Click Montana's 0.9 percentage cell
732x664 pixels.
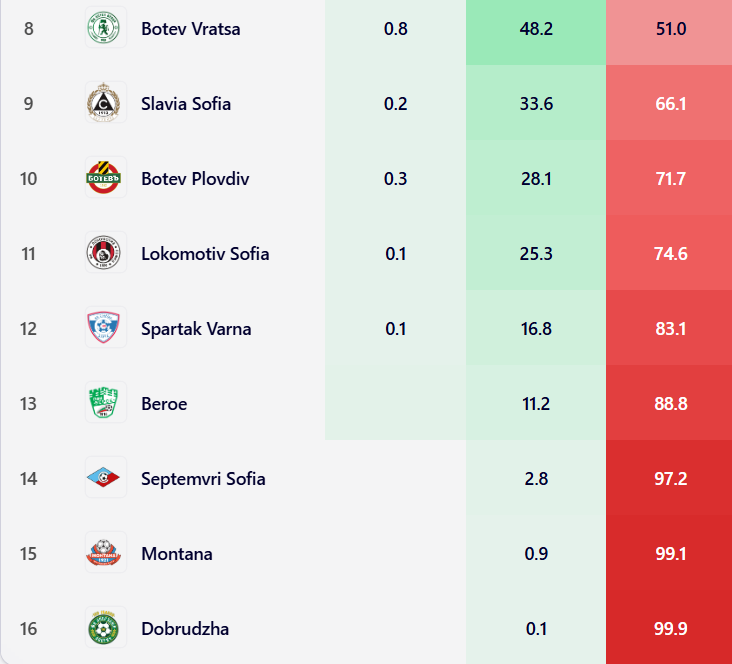[x=535, y=554]
